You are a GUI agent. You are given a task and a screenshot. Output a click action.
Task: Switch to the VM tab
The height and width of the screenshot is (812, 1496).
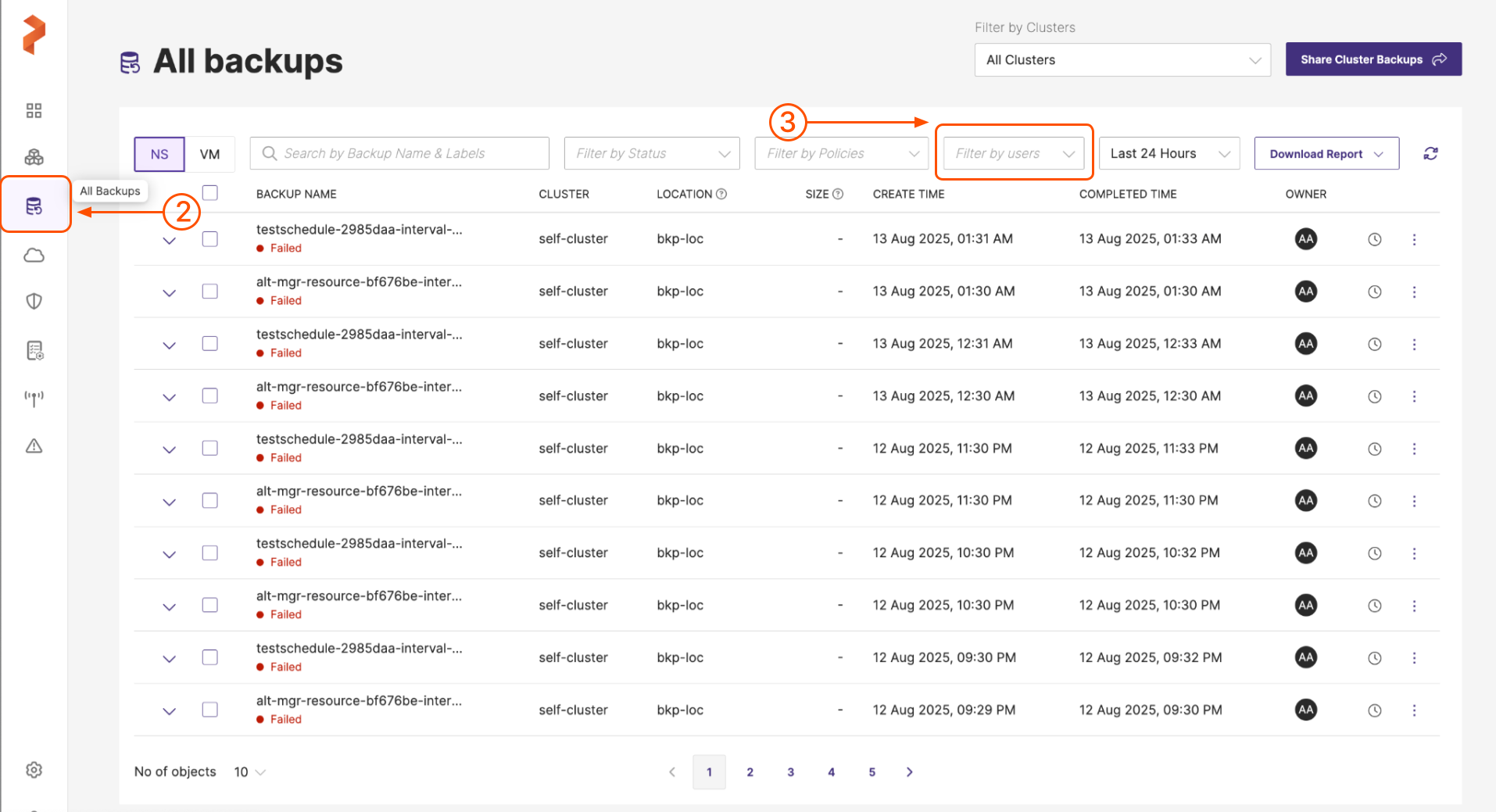pos(209,154)
